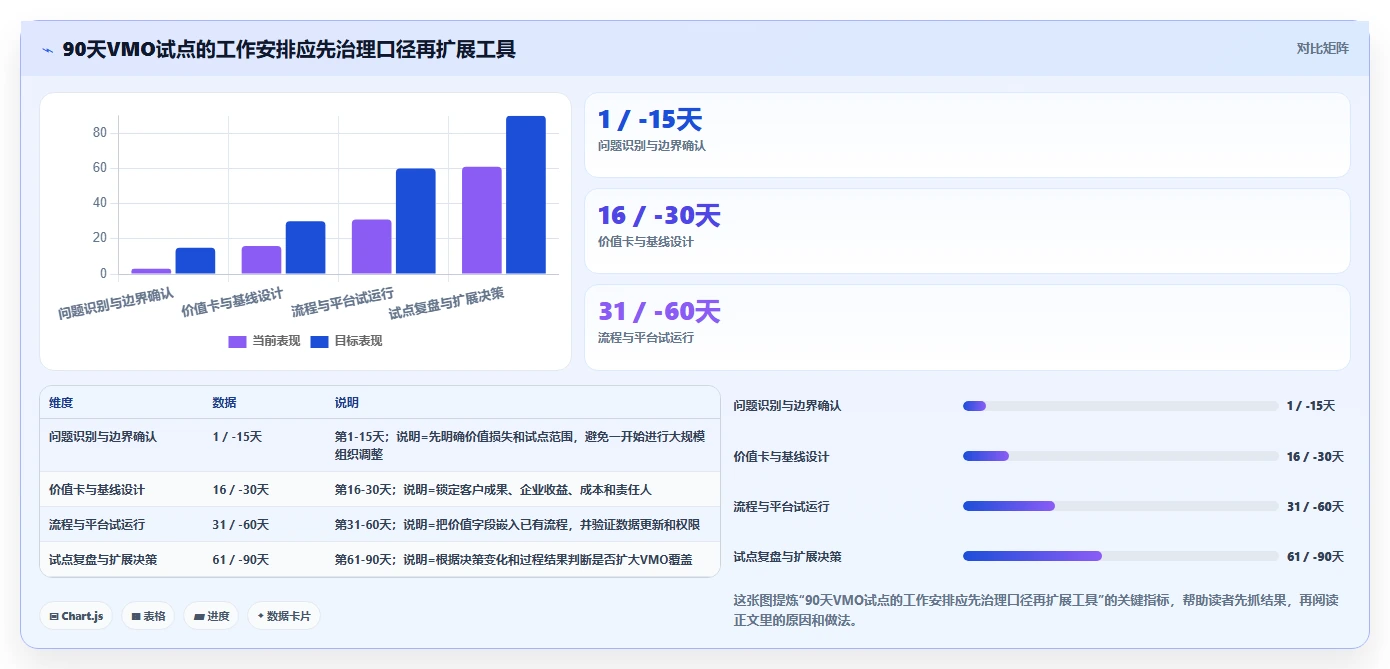
Task: Click the summary paragraph starting 这张图提炼
Action: 1036,610
